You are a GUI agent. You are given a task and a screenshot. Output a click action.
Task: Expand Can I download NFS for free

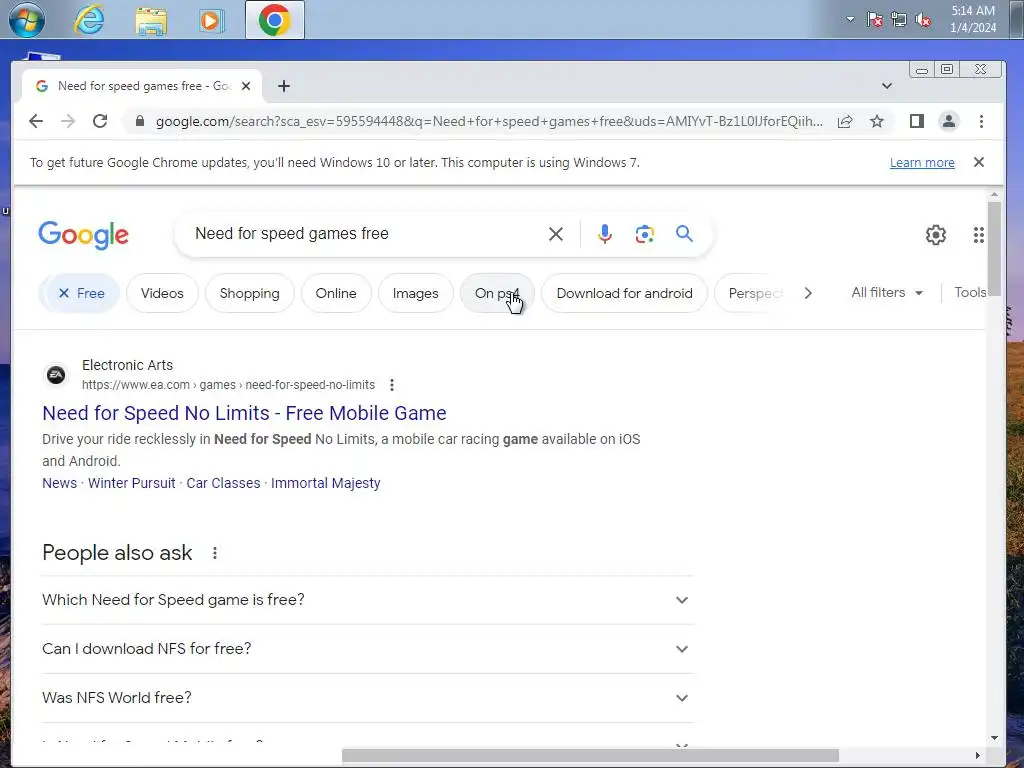pos(367,648)
